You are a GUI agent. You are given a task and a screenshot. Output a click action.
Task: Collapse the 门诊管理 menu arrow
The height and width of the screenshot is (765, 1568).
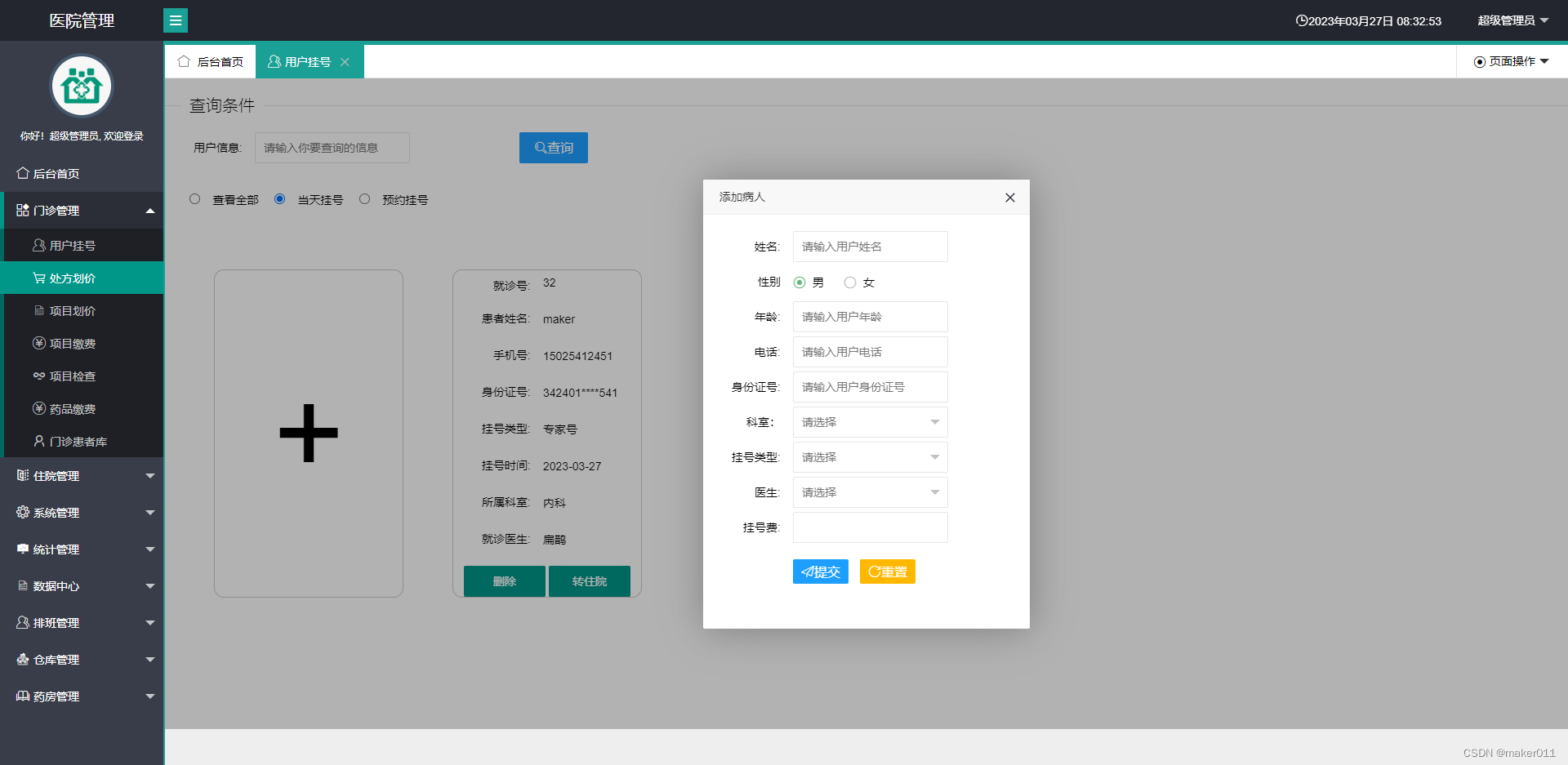(150, 211)
